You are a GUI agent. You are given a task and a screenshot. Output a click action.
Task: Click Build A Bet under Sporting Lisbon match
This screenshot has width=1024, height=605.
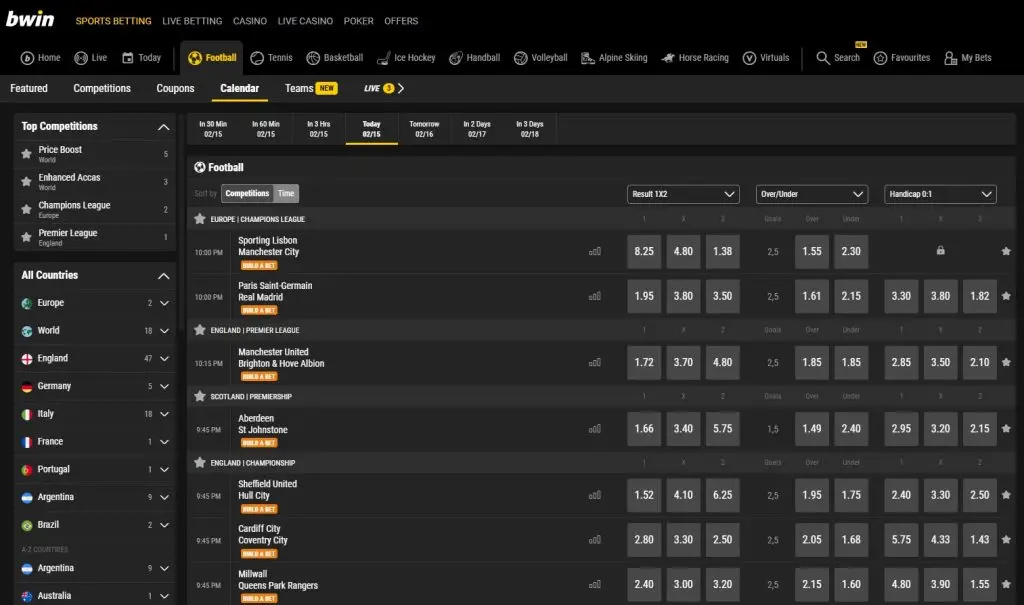click(259, 265)
